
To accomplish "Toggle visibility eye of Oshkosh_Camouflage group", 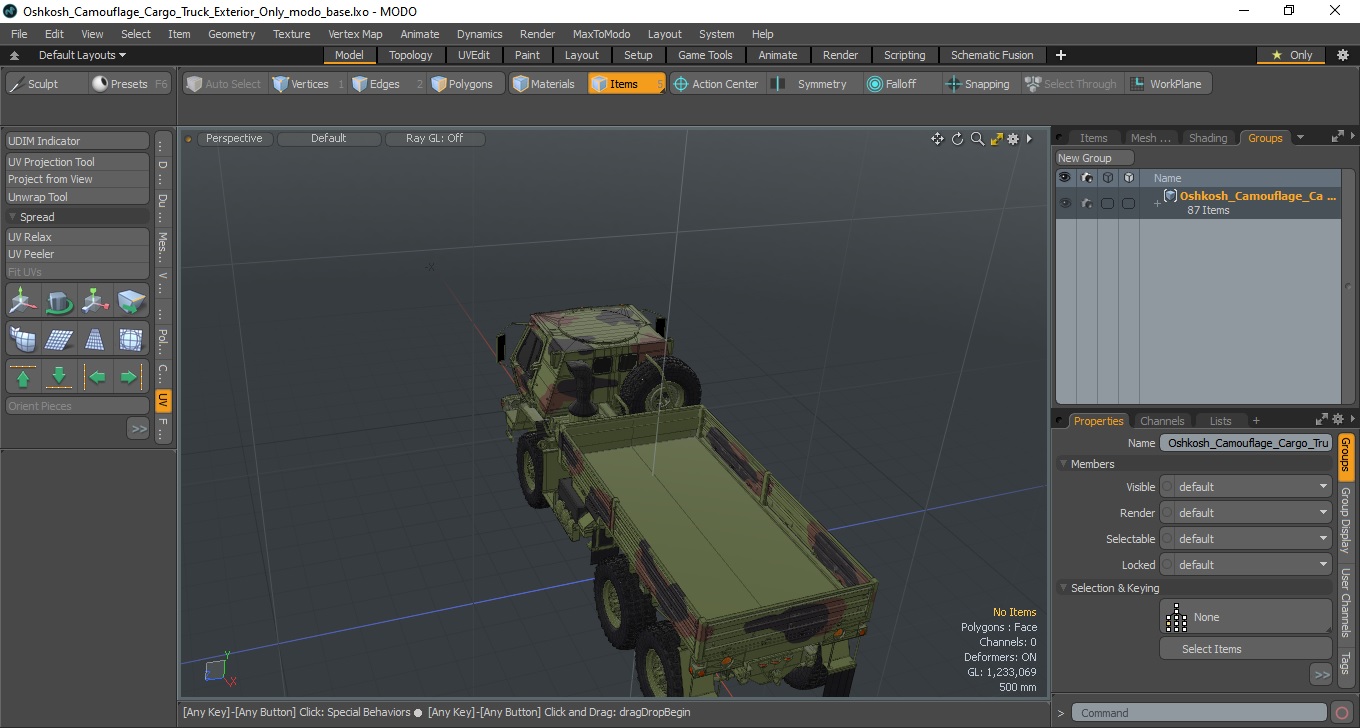I will 1065,203.
